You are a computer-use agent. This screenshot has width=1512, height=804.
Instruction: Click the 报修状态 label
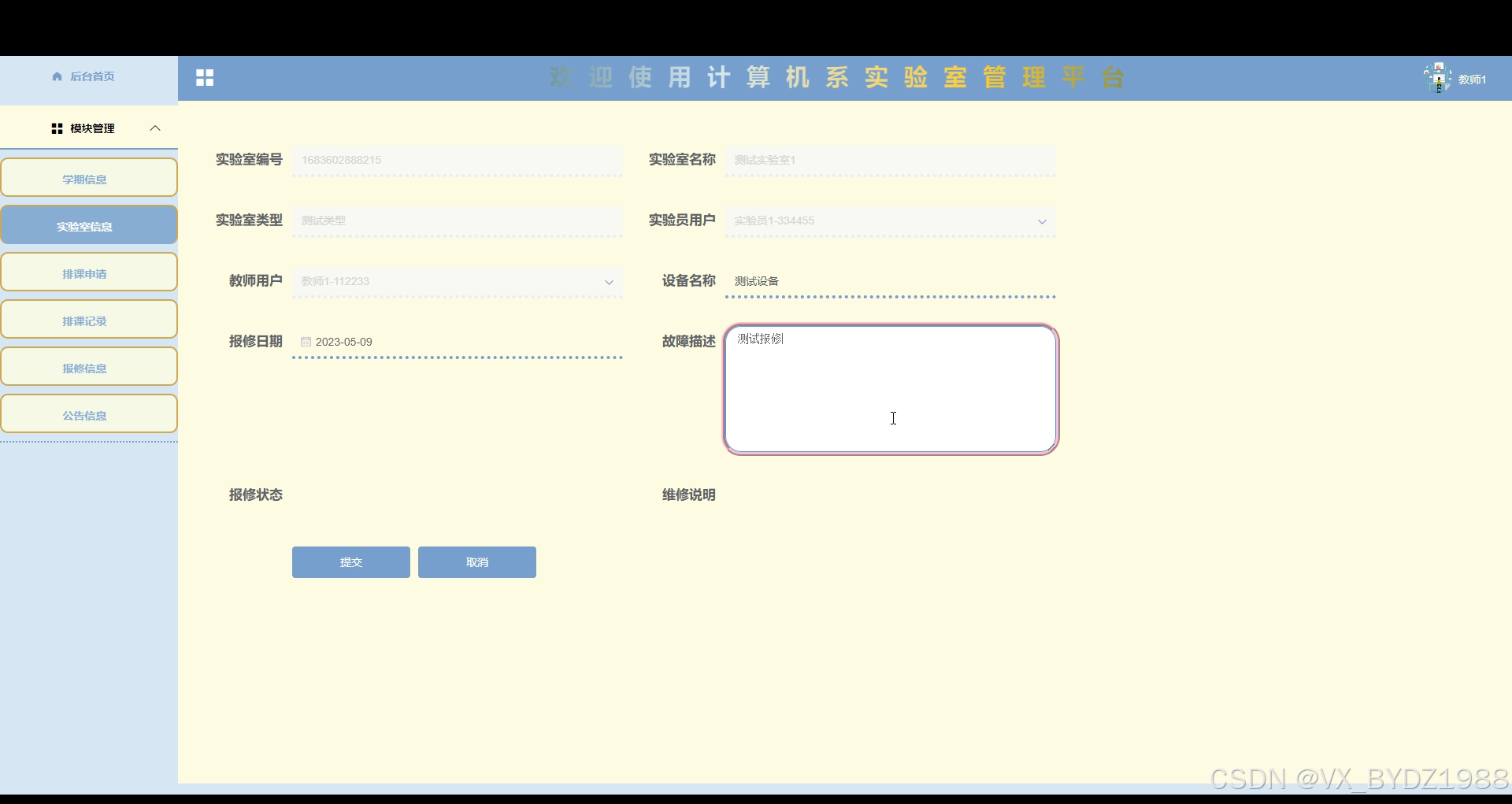click(256, 495)
